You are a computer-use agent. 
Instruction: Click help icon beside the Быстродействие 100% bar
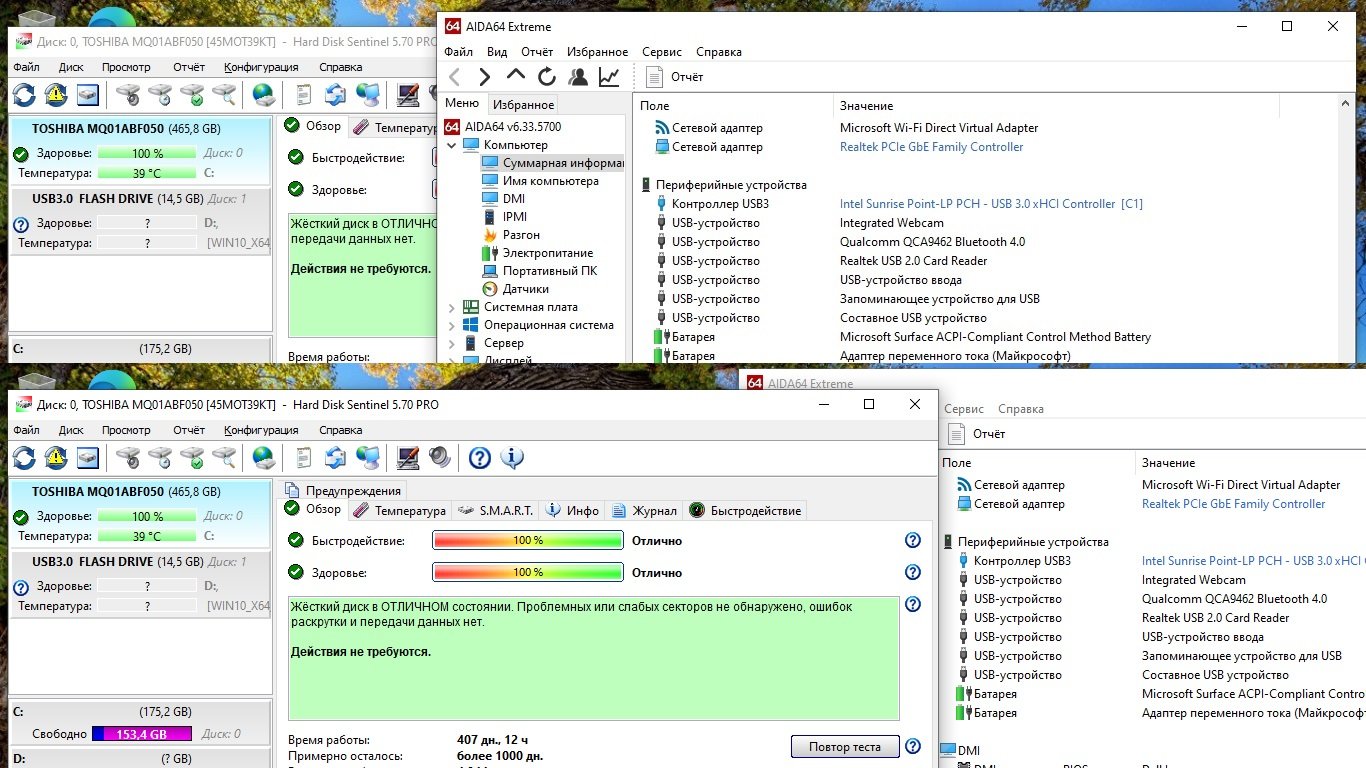tap(912, 540)
